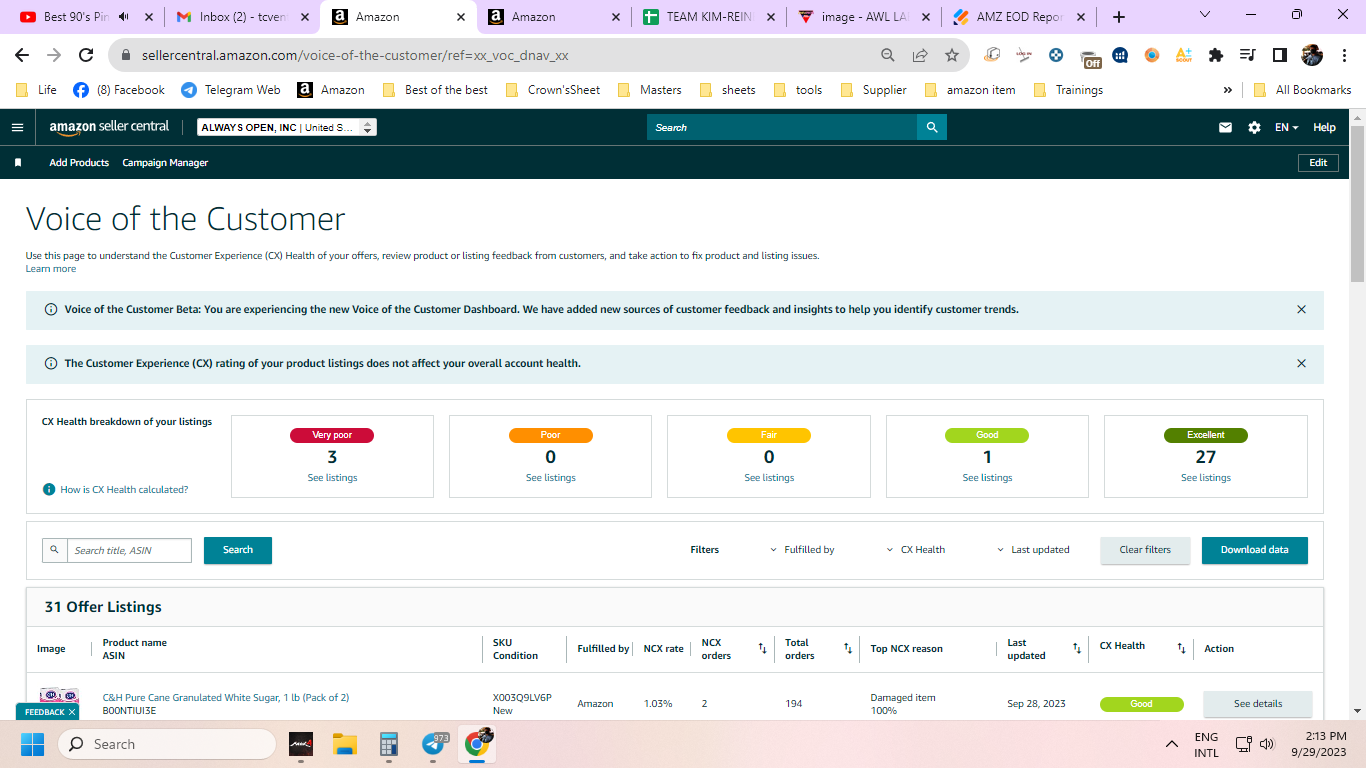This screenshot has width=1366, height=768.
Task: Open the Help link in Seller Central header
Action: click(x=1324, y=128)
